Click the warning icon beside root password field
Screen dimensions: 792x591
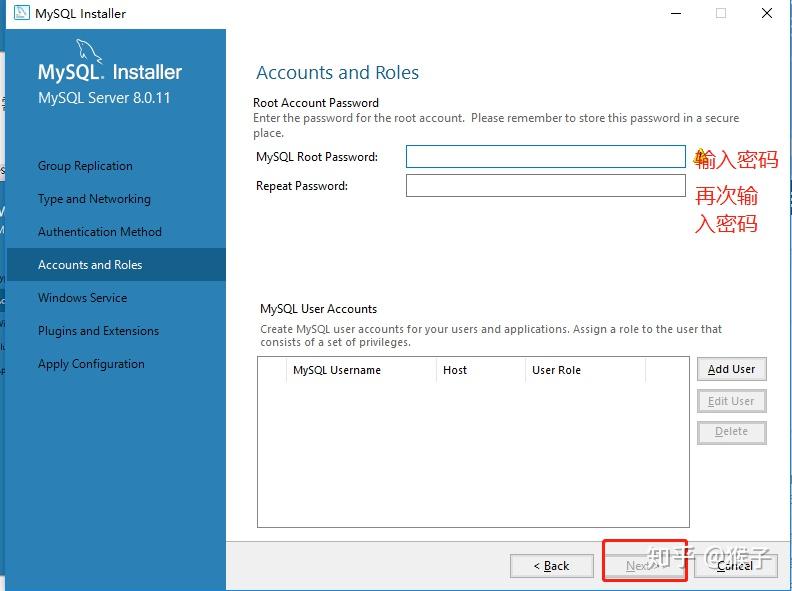pyautogui.click(x=700, y=157)
